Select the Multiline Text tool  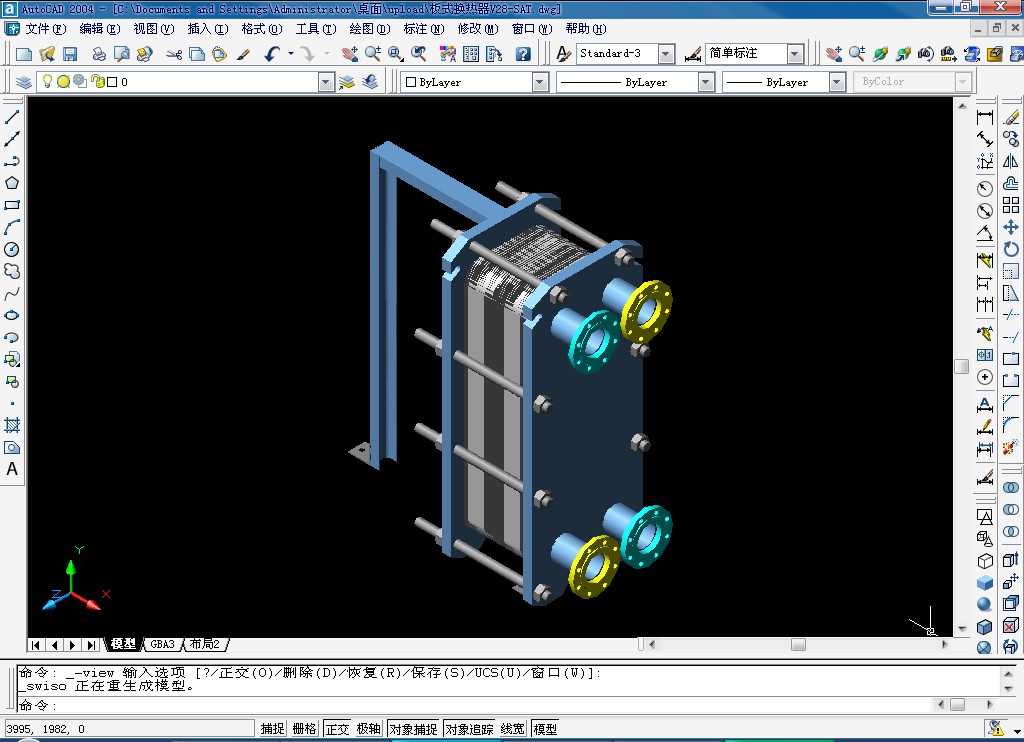click(12, 469)
